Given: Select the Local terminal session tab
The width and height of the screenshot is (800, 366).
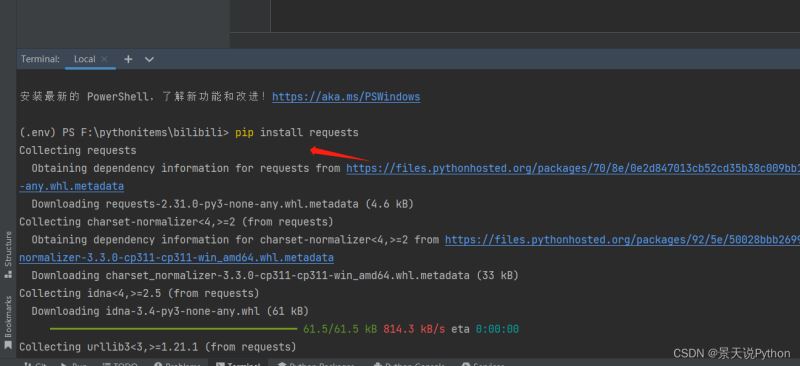Looking at the screenshot, I should [x=85, y=59].
